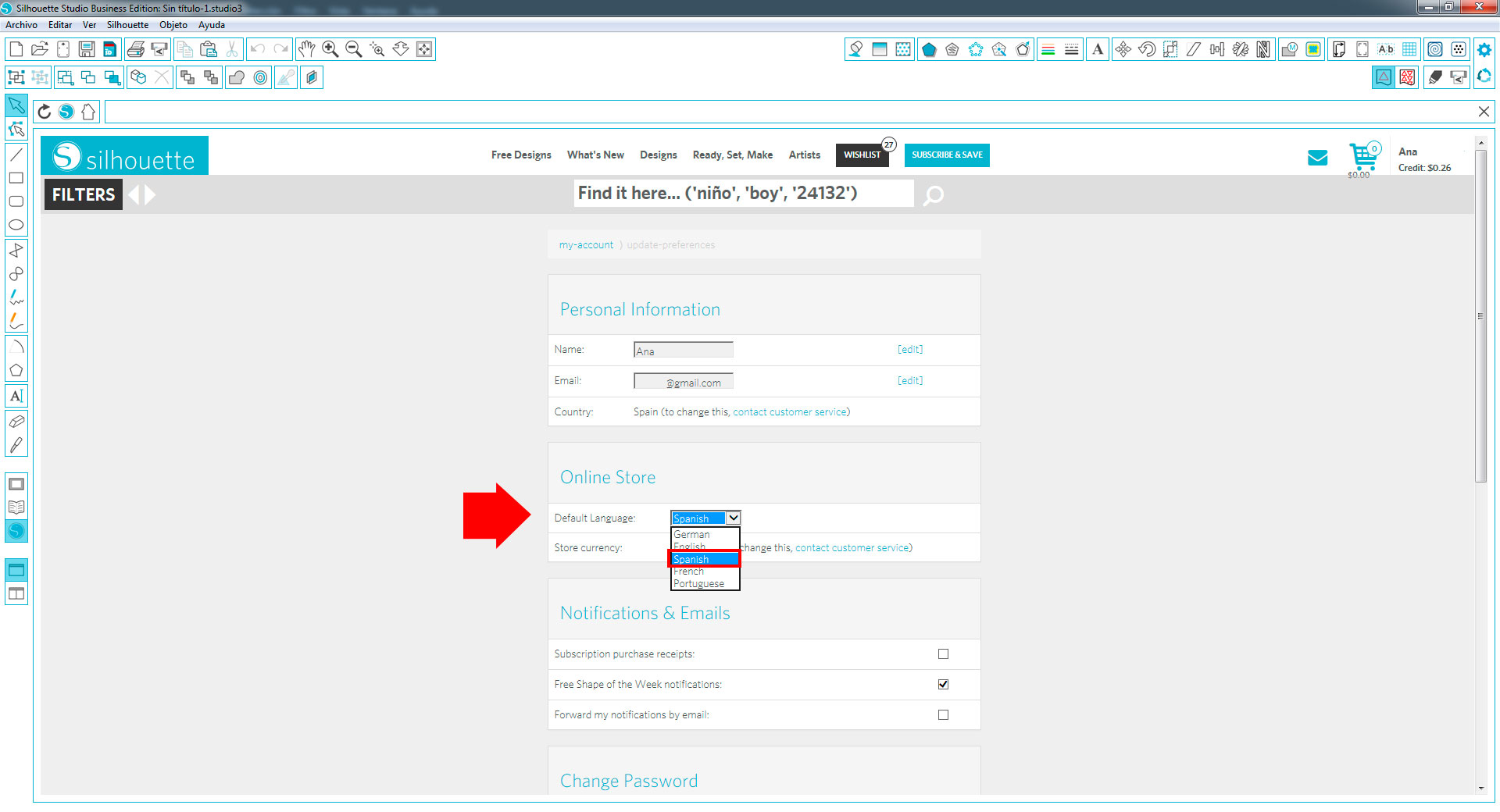Go to store home with house icon
Image resolution: width=1500 pixels, height=812 pixels.
88,112
